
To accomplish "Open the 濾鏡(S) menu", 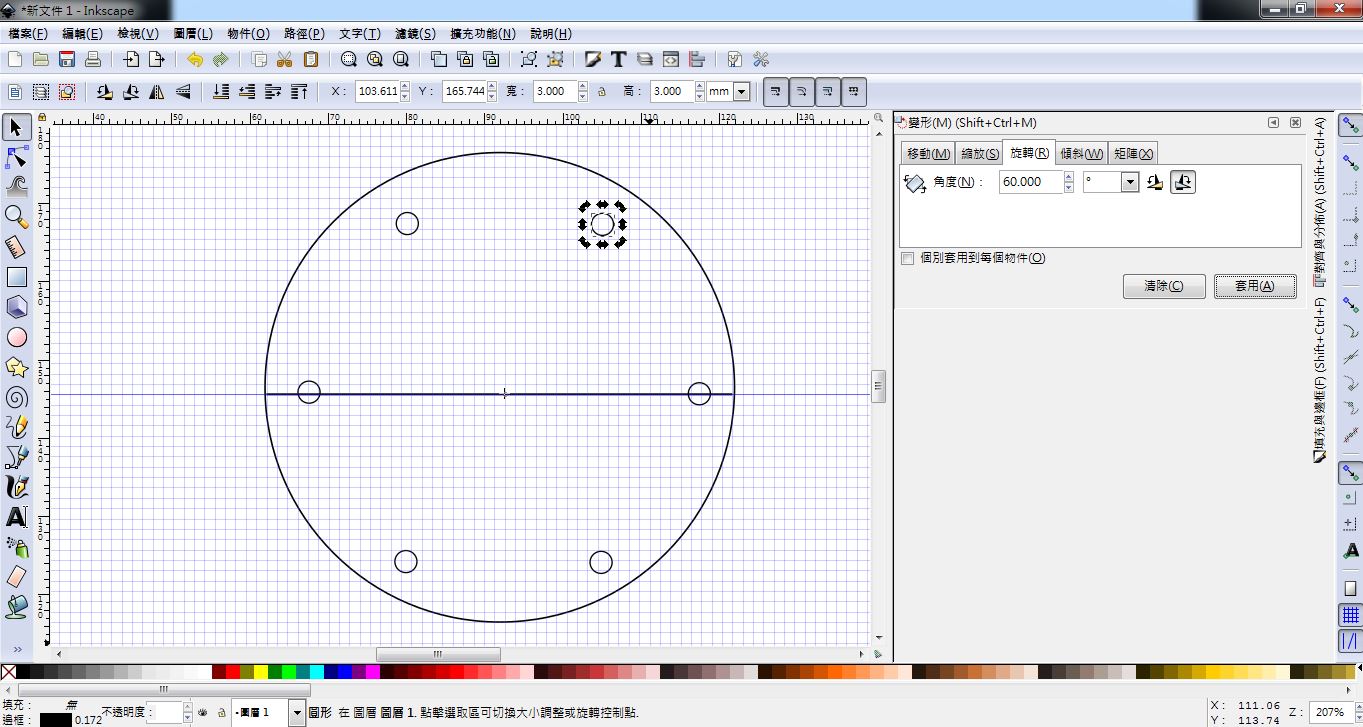I will click(413, 33).
